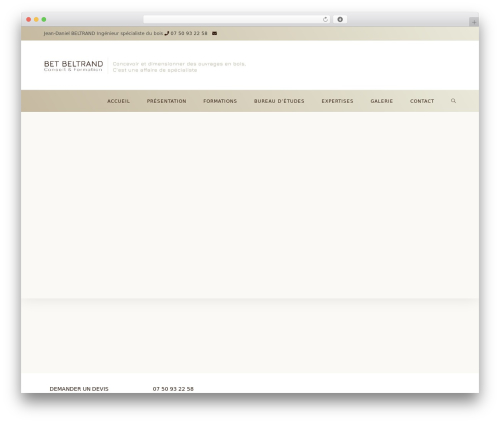The width and height of the screenshot is (500, 423).
Task: Open the PRÉSENTATION menu item
Action: tap(167, 101)
